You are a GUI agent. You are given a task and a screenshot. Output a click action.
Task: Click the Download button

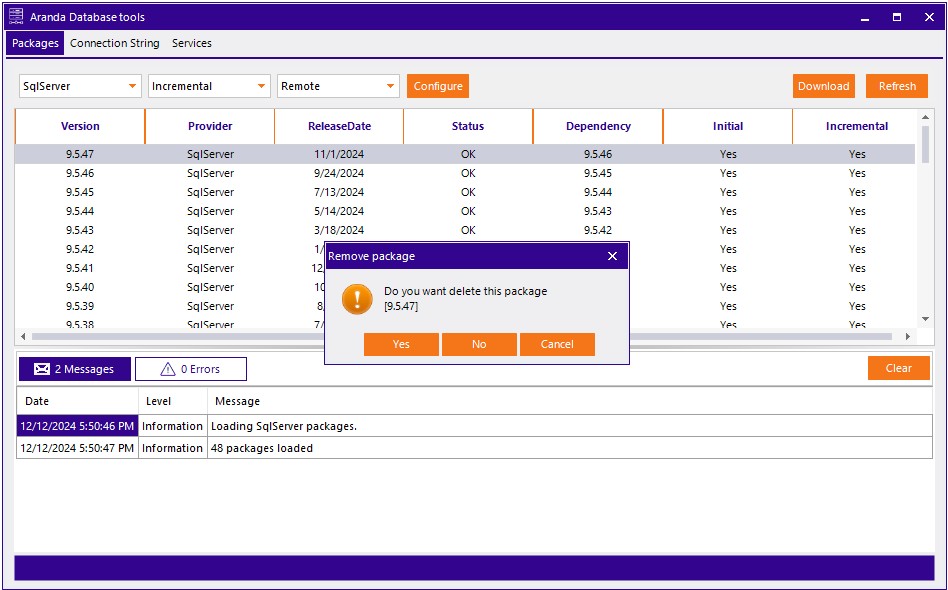click(823, 86)
